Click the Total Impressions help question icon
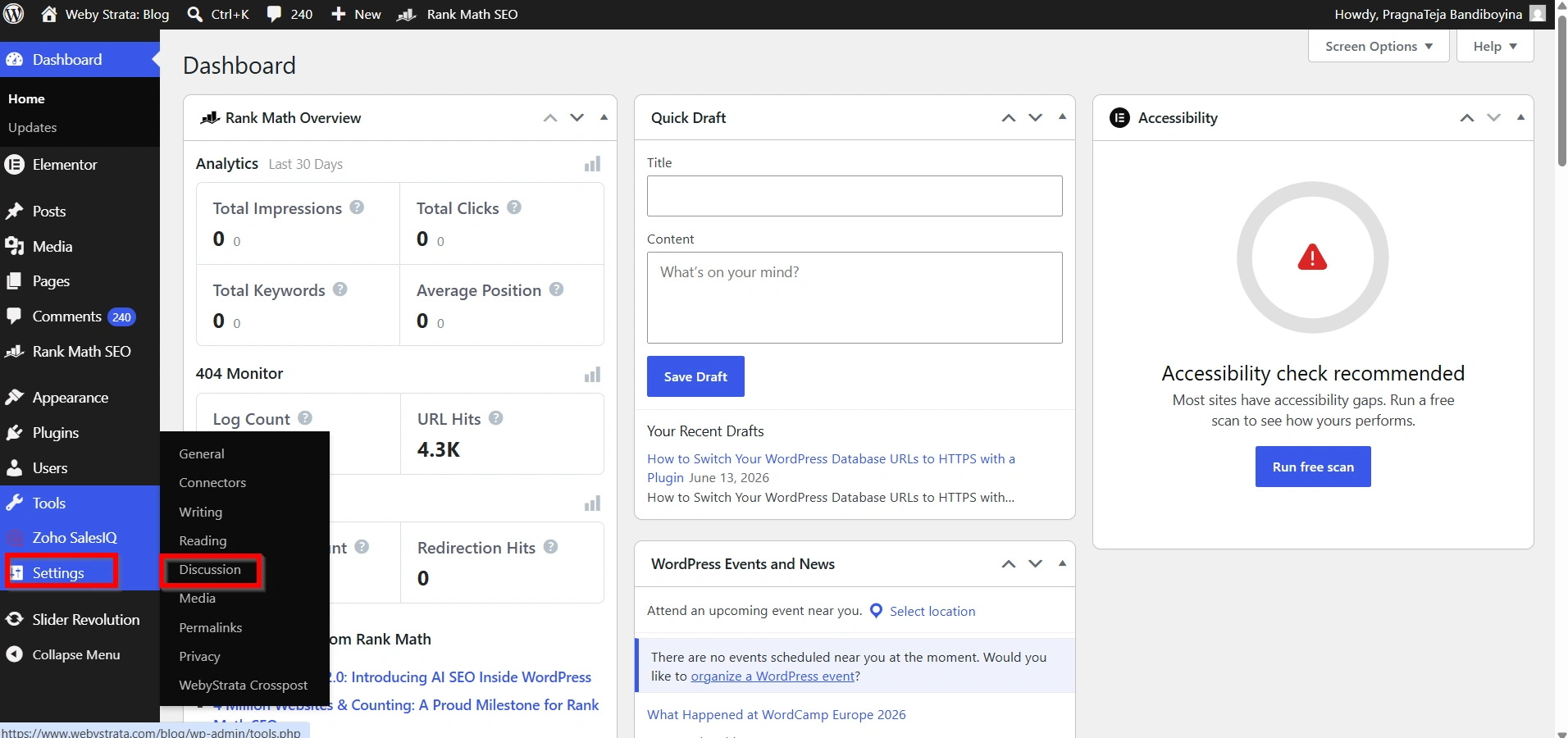 pos(357,207)
